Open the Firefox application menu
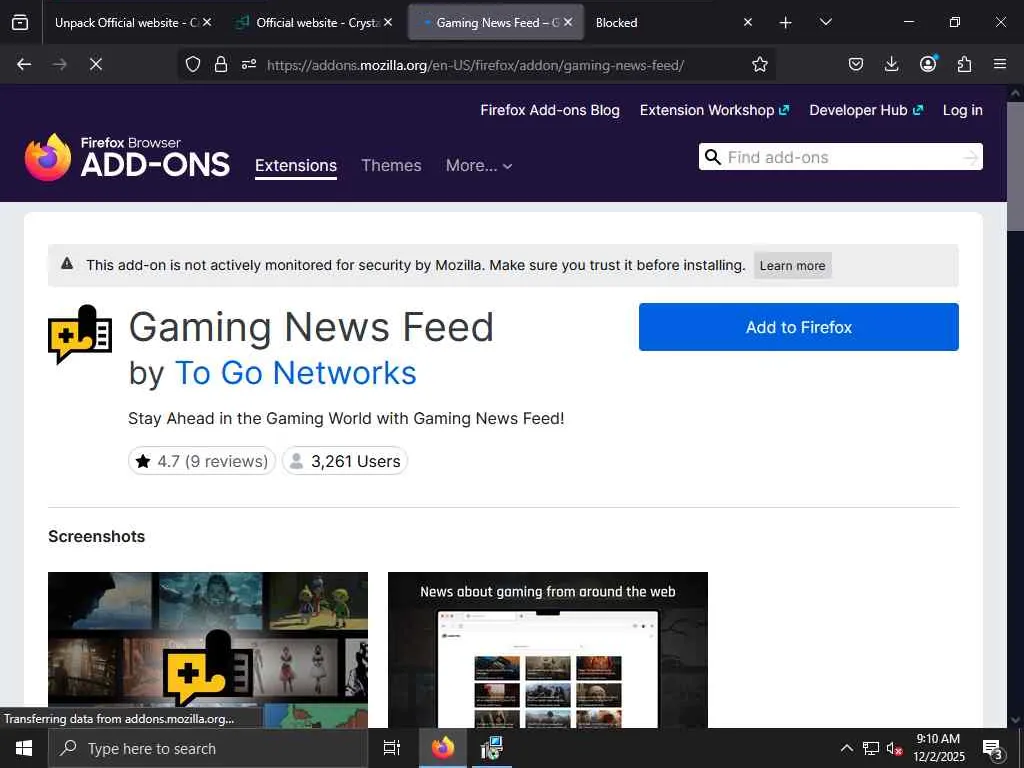Image resolution: width=1024 pixels, height=768 pixels. [1000, 64]
